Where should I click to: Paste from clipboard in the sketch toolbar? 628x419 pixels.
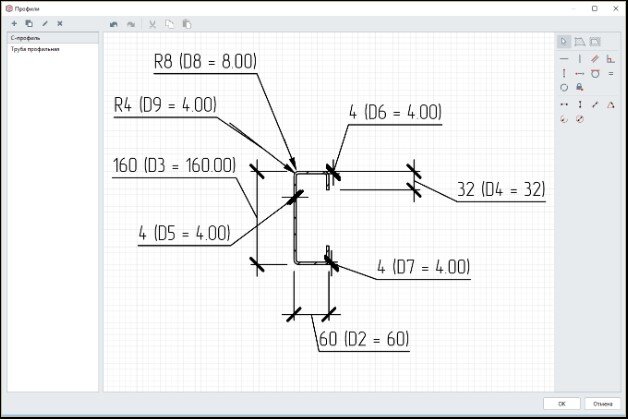187,24
